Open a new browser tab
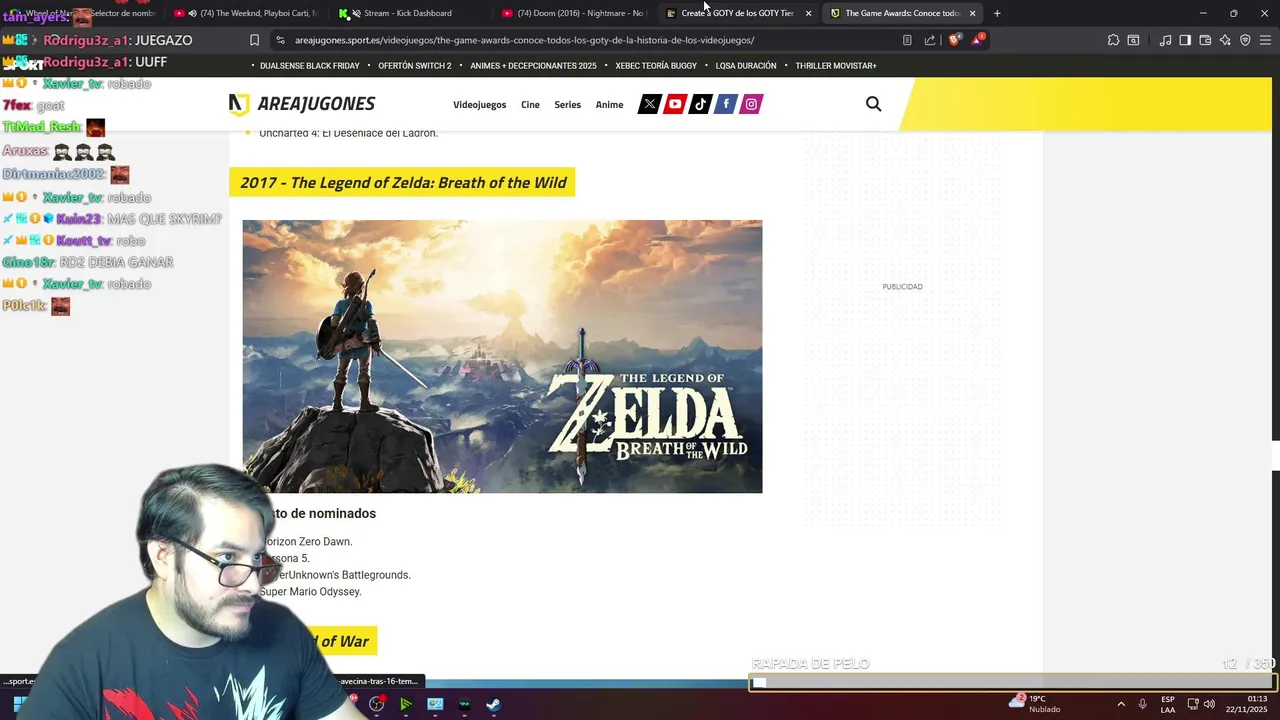This screenshot has width=1280, height=720. pyautogui.click(x=997, y=13)
